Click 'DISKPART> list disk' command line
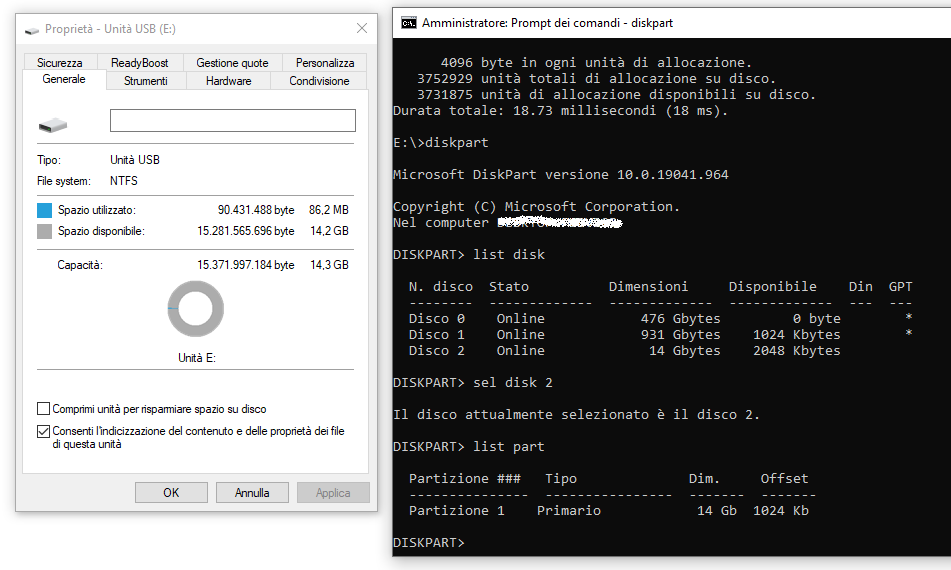951x570 pixels. click(469, 255)
